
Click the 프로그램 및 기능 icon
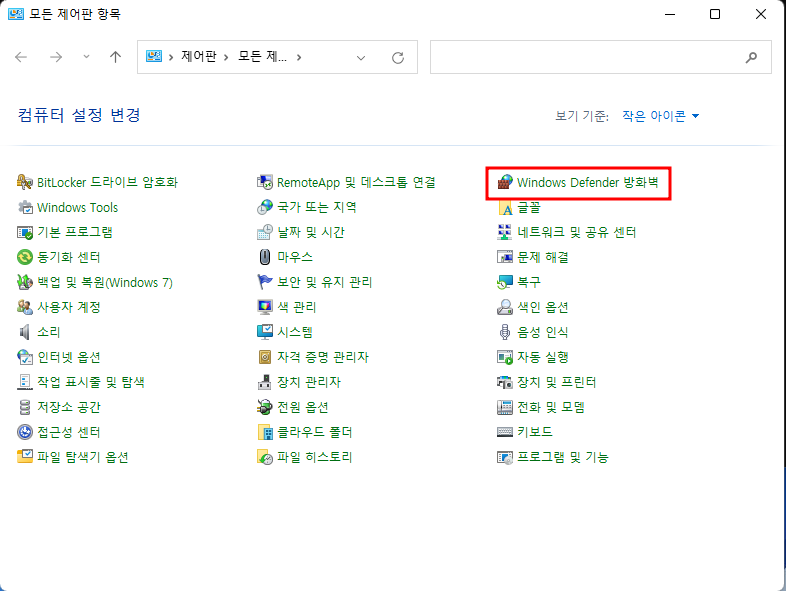[505, 457]
